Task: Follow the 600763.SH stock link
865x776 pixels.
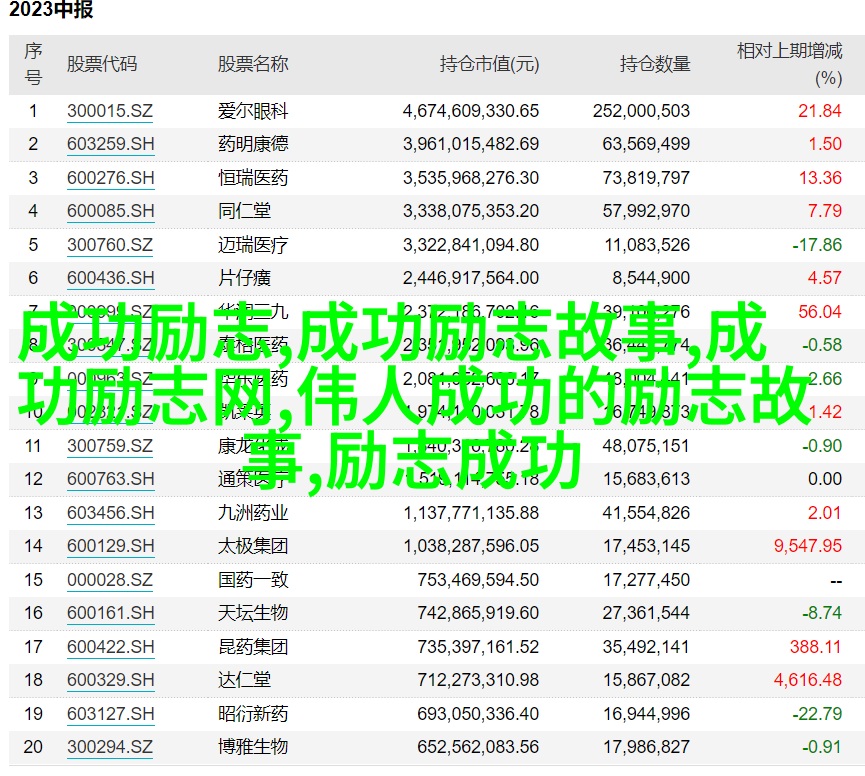Action: pos(110,479)
